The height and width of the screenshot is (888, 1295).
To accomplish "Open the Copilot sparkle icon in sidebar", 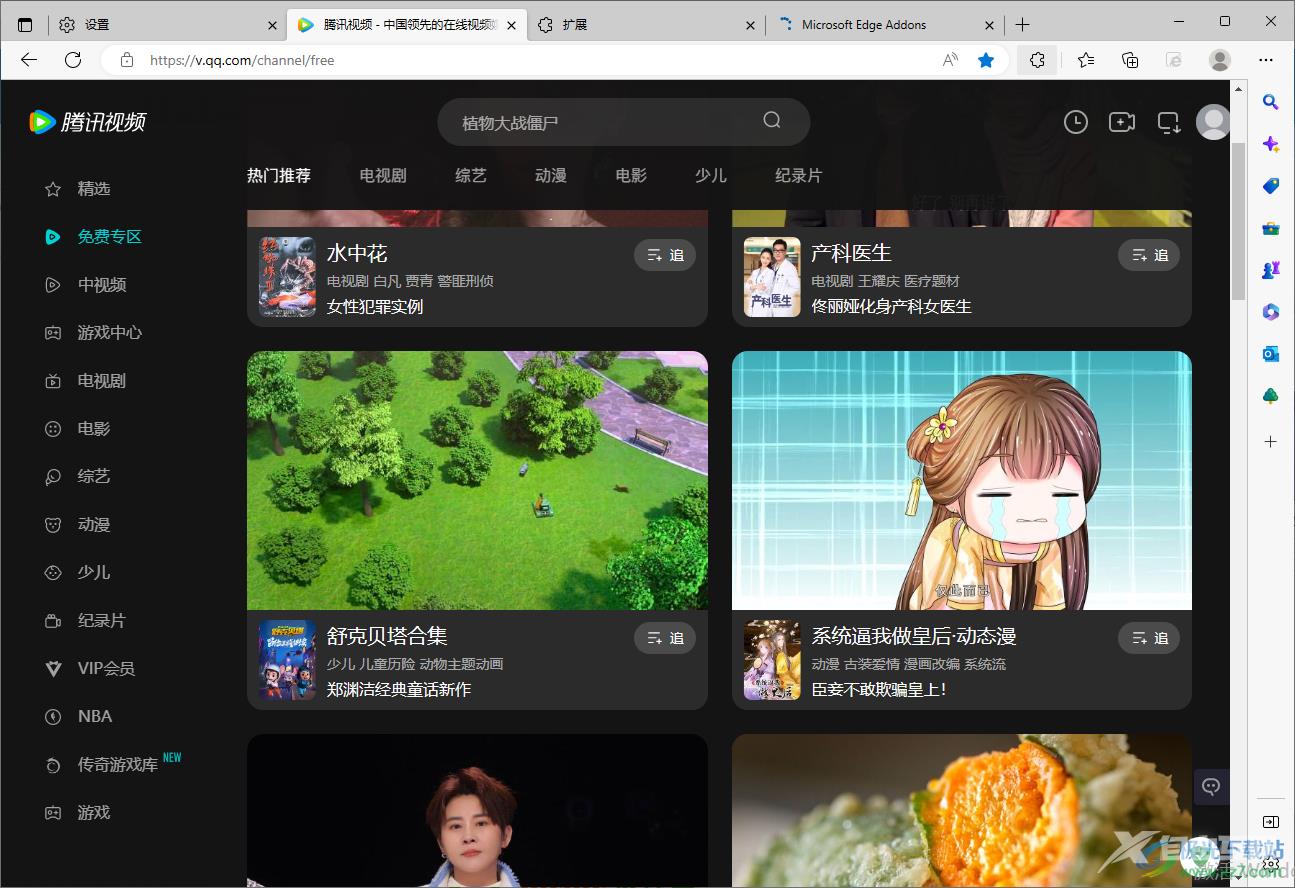I will click(x=1270, y=144).
